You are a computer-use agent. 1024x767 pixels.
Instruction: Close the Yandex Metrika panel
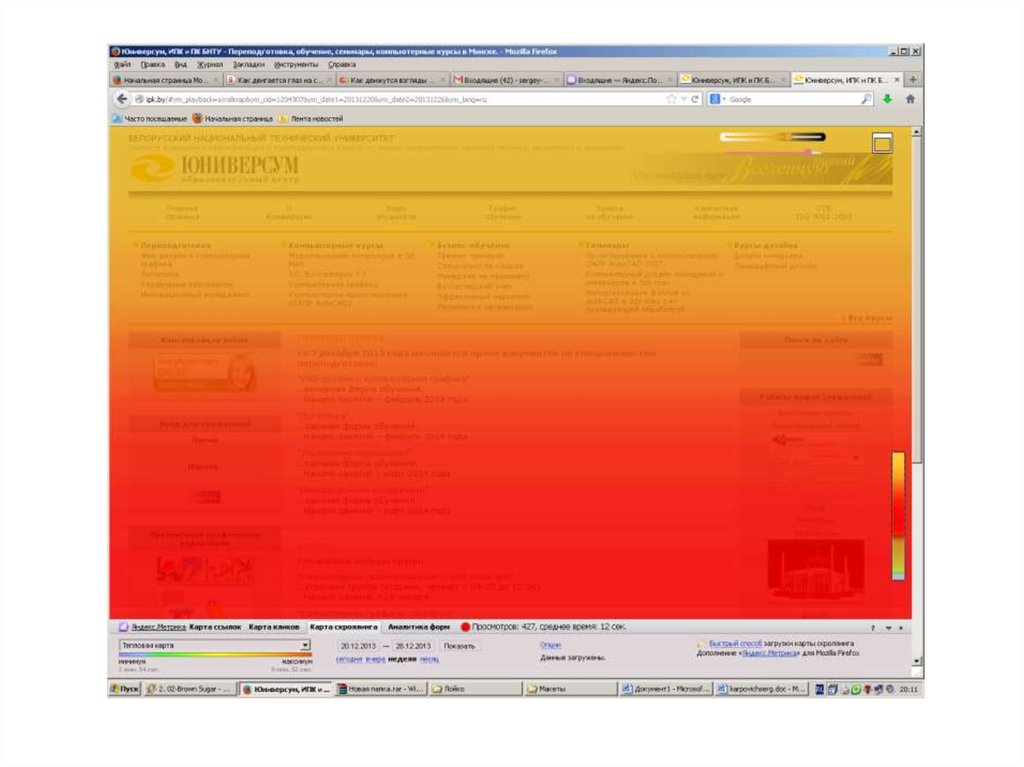901,628
